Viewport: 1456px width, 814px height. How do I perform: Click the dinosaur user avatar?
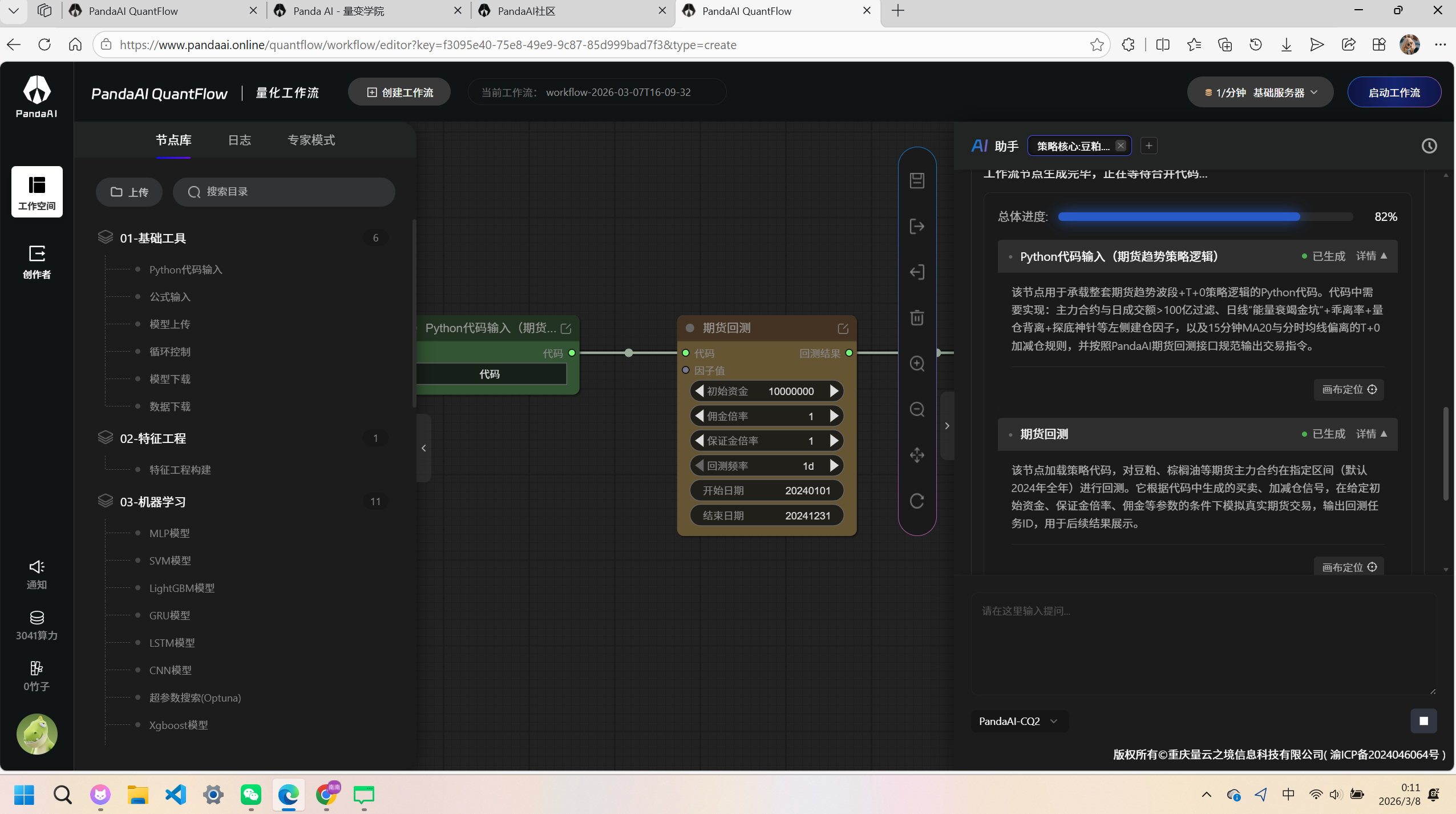tap(37, 734)
